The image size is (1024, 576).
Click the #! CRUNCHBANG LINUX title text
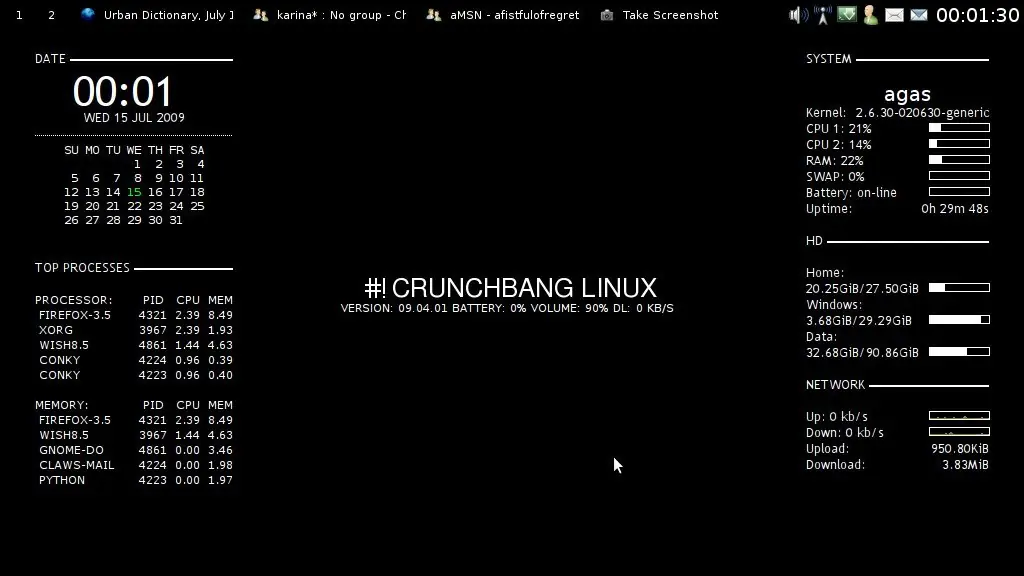tap(510, 288)
